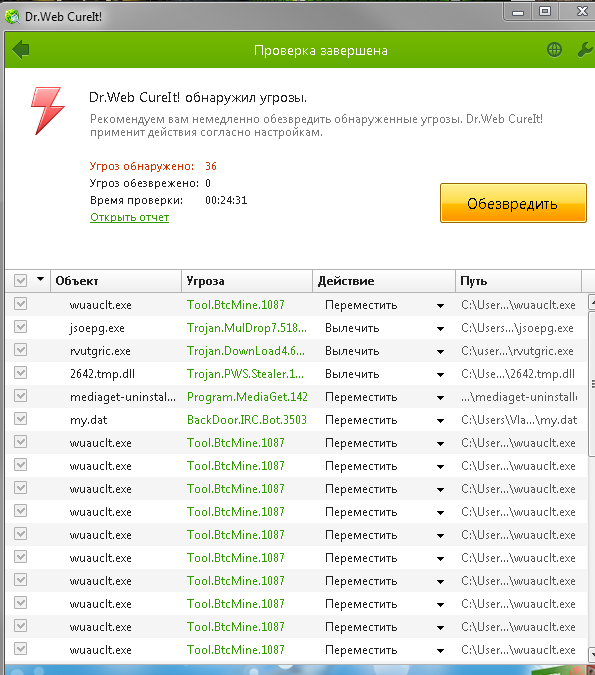Open threat link BackDoor.IRC.Bot.3503
This screenshot has height=675, width=595.
(x=247, y=420)
